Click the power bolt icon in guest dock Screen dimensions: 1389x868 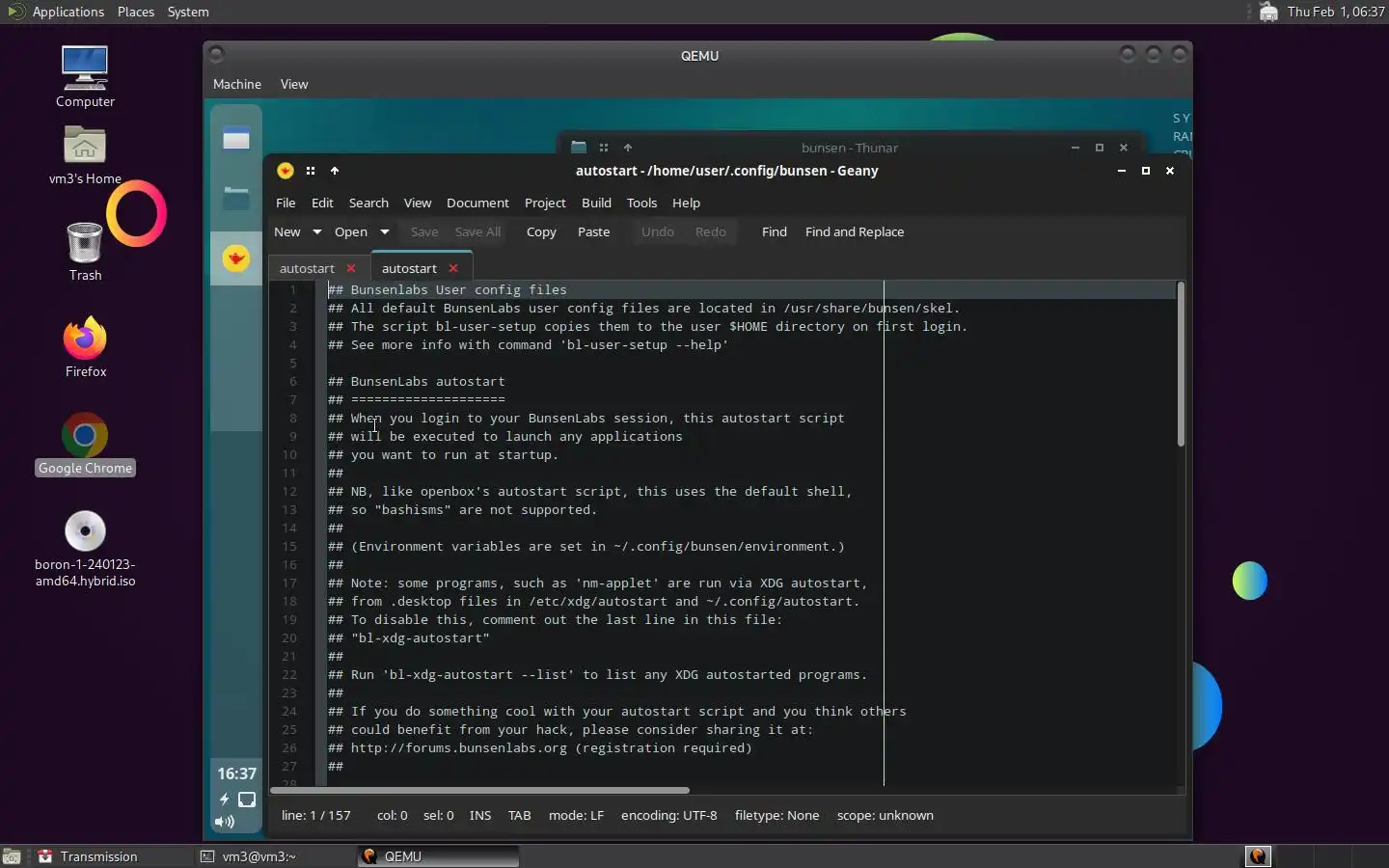(224, 800)
